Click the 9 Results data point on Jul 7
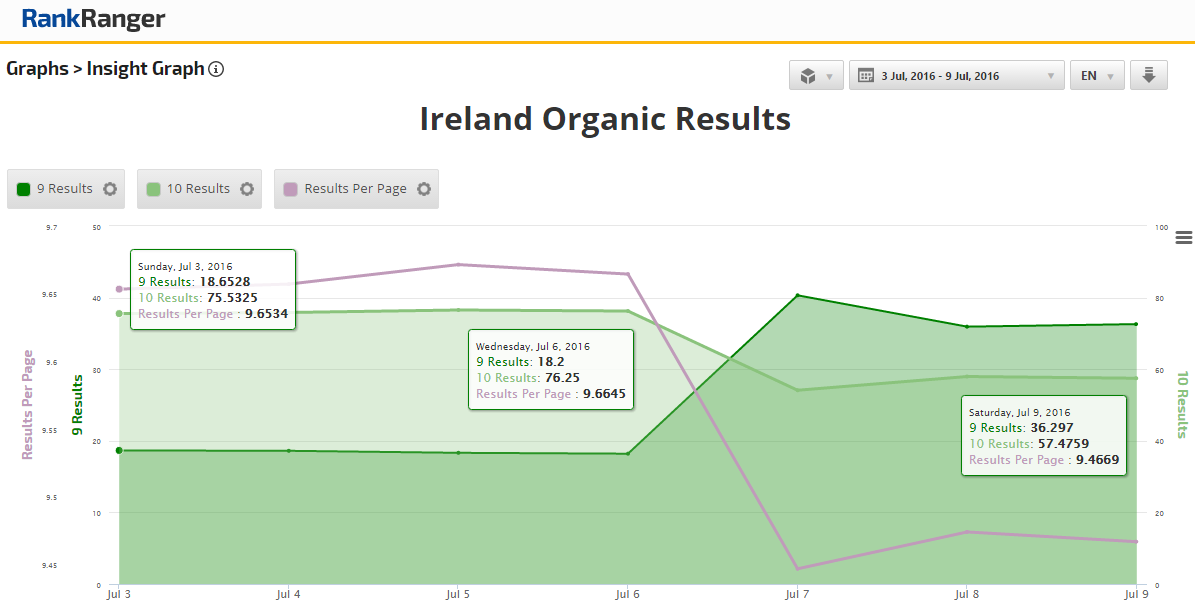Viewport: 1195px width, 609px height. (x=797, y=295)
